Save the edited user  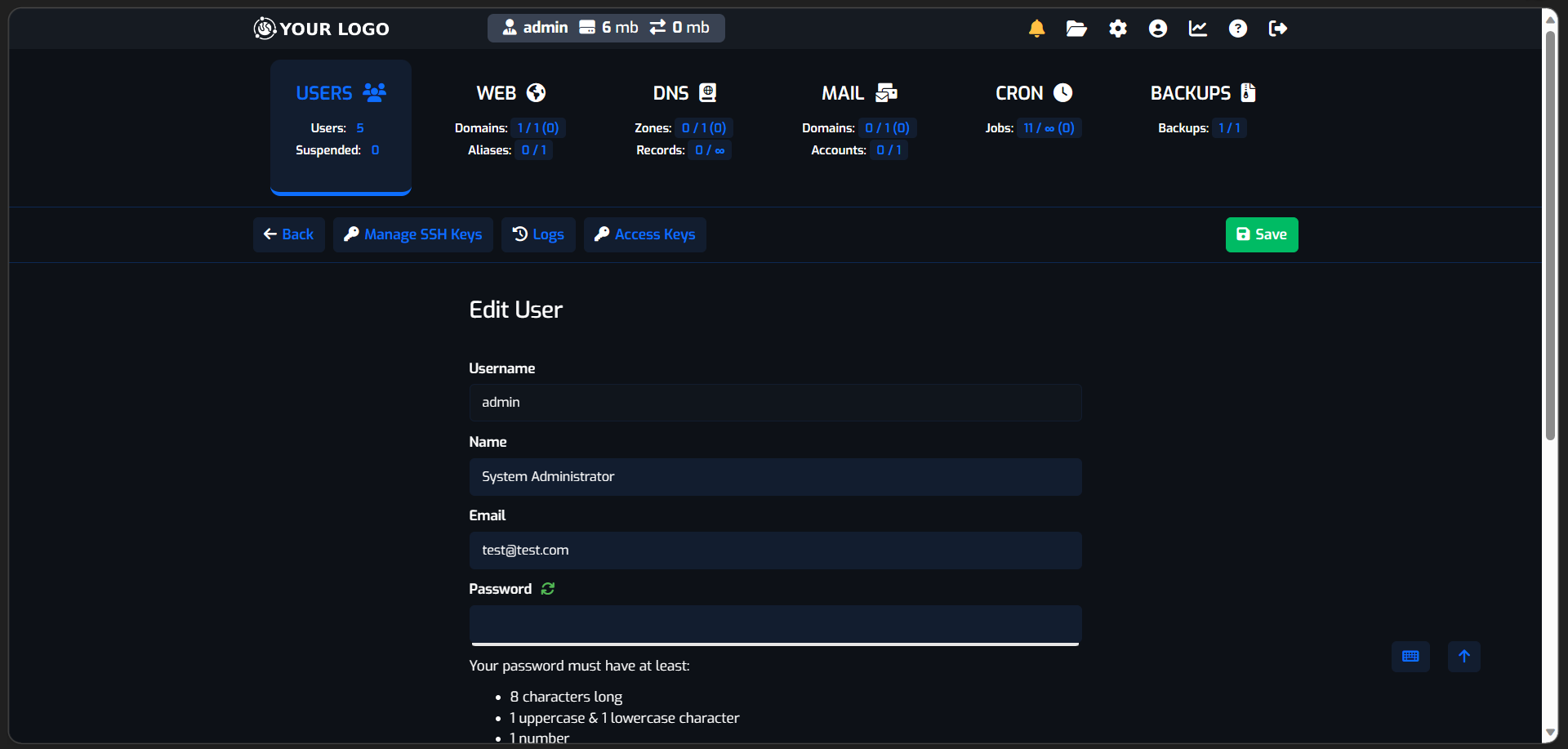click(1261, 234)
